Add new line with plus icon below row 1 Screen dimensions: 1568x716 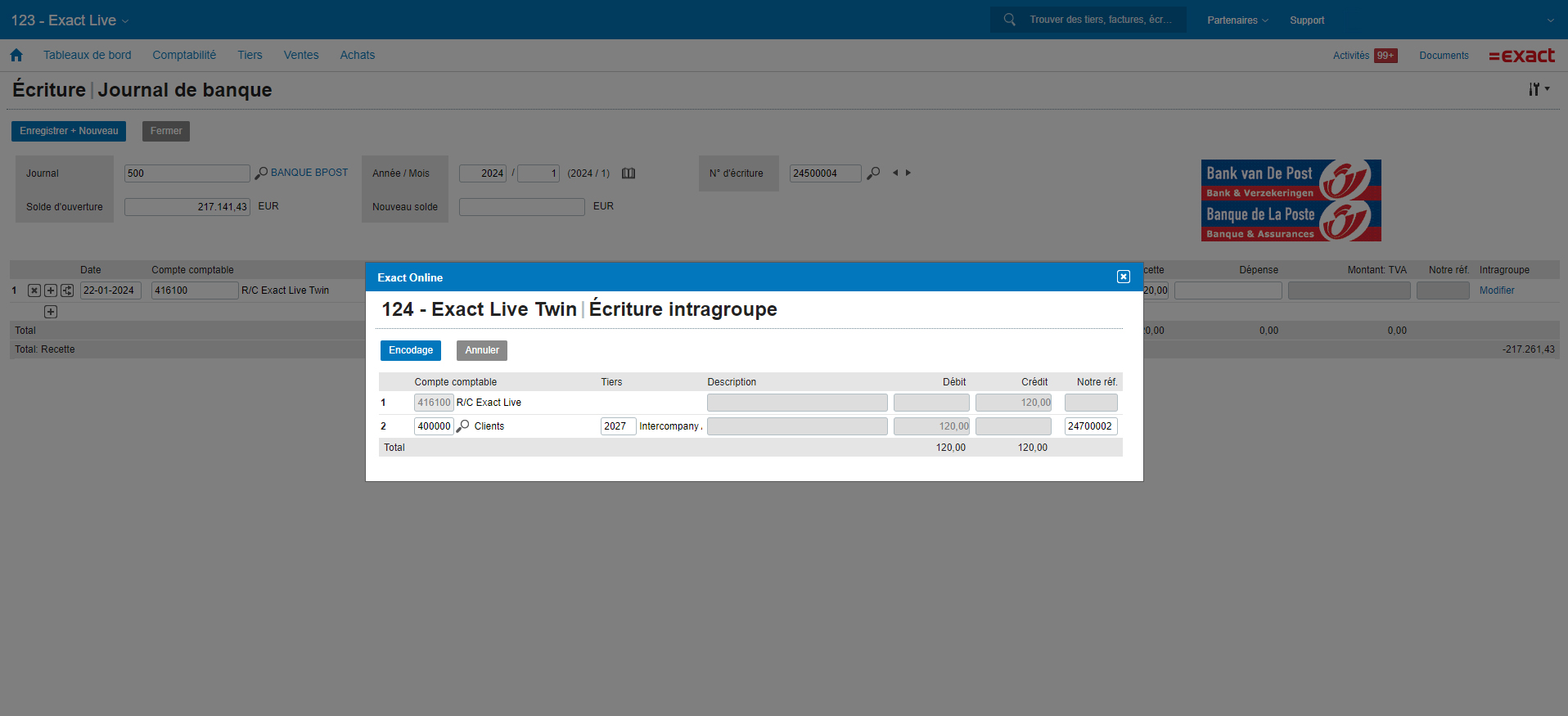pos(51,312)
